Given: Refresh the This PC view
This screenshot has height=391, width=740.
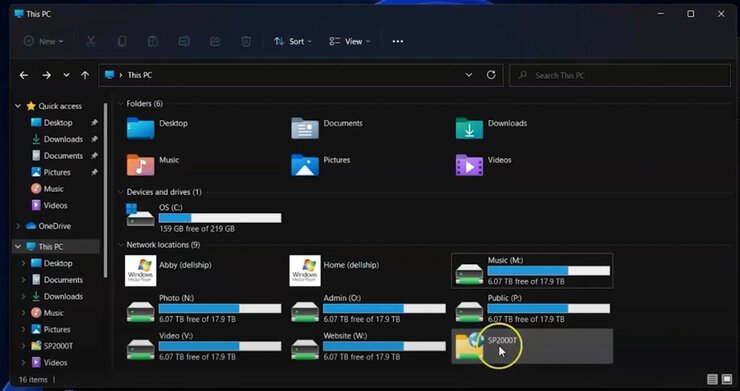Looking at the screenshot, I should pos(491,75).
